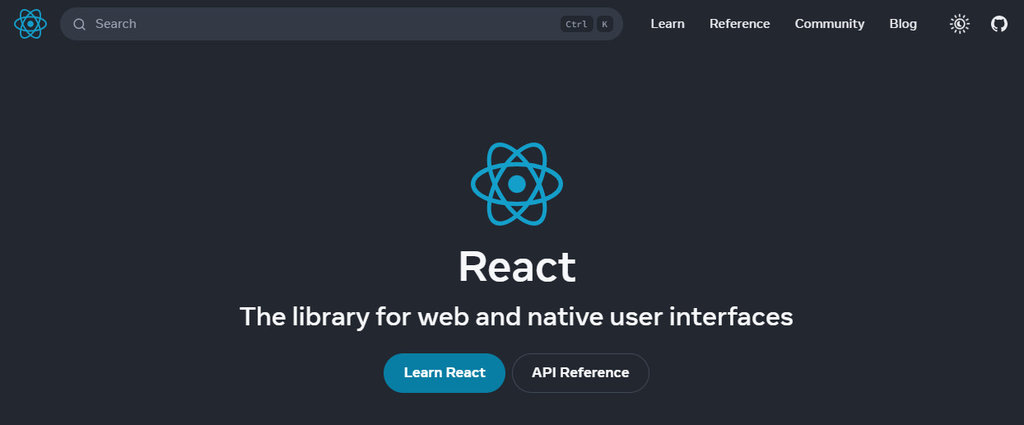
Task: Click the magnifying glass search icon
Action: point(80,24)
